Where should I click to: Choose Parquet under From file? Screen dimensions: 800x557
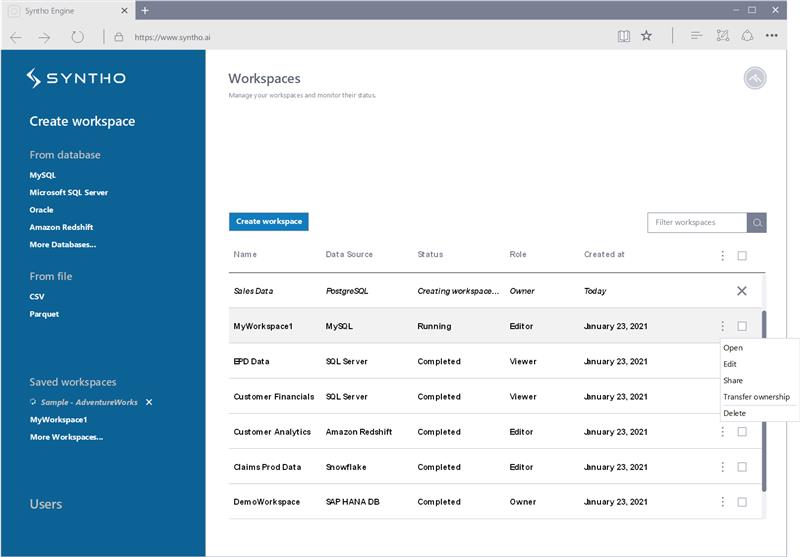(x=44, y=314)
